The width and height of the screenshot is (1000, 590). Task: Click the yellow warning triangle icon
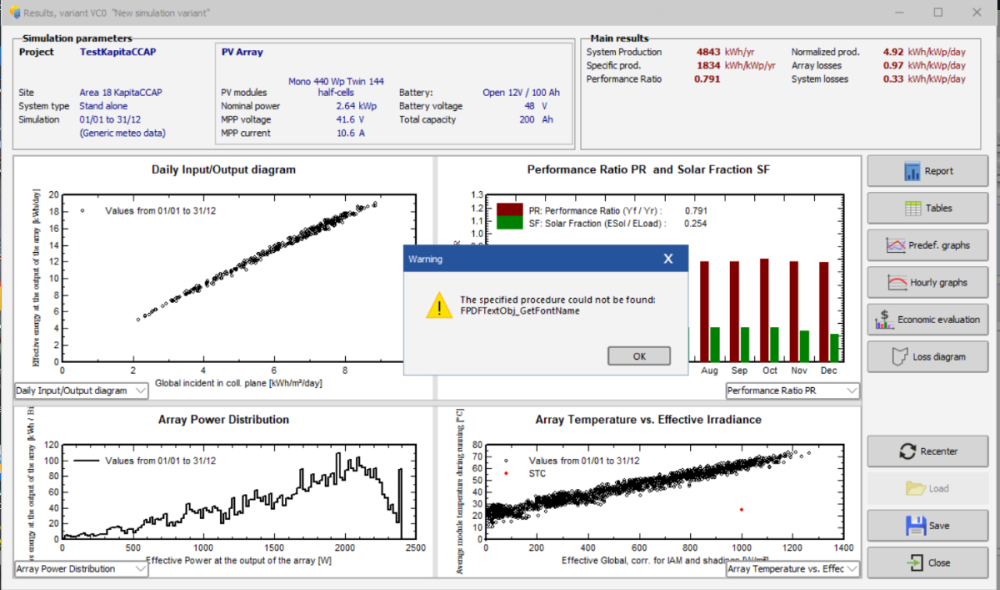tap(437, 306)
